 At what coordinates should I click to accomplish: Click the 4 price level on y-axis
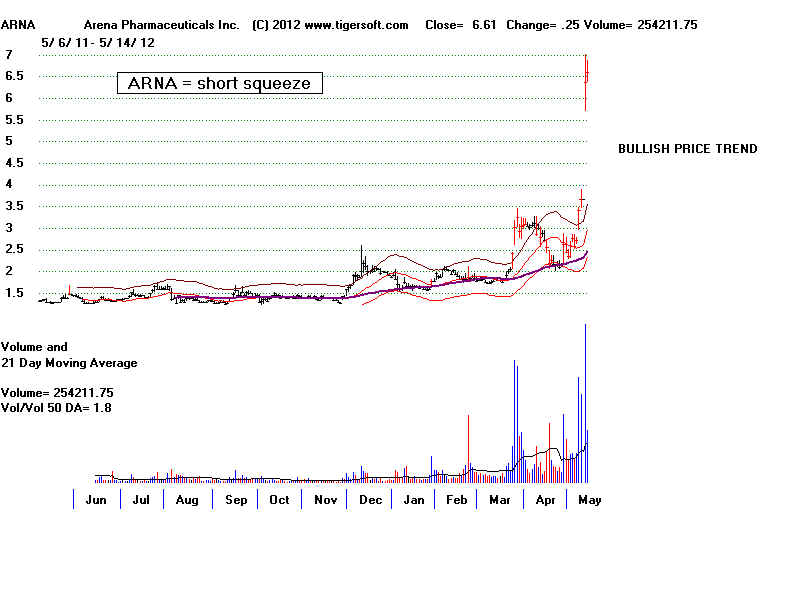[x=8, y=184]
